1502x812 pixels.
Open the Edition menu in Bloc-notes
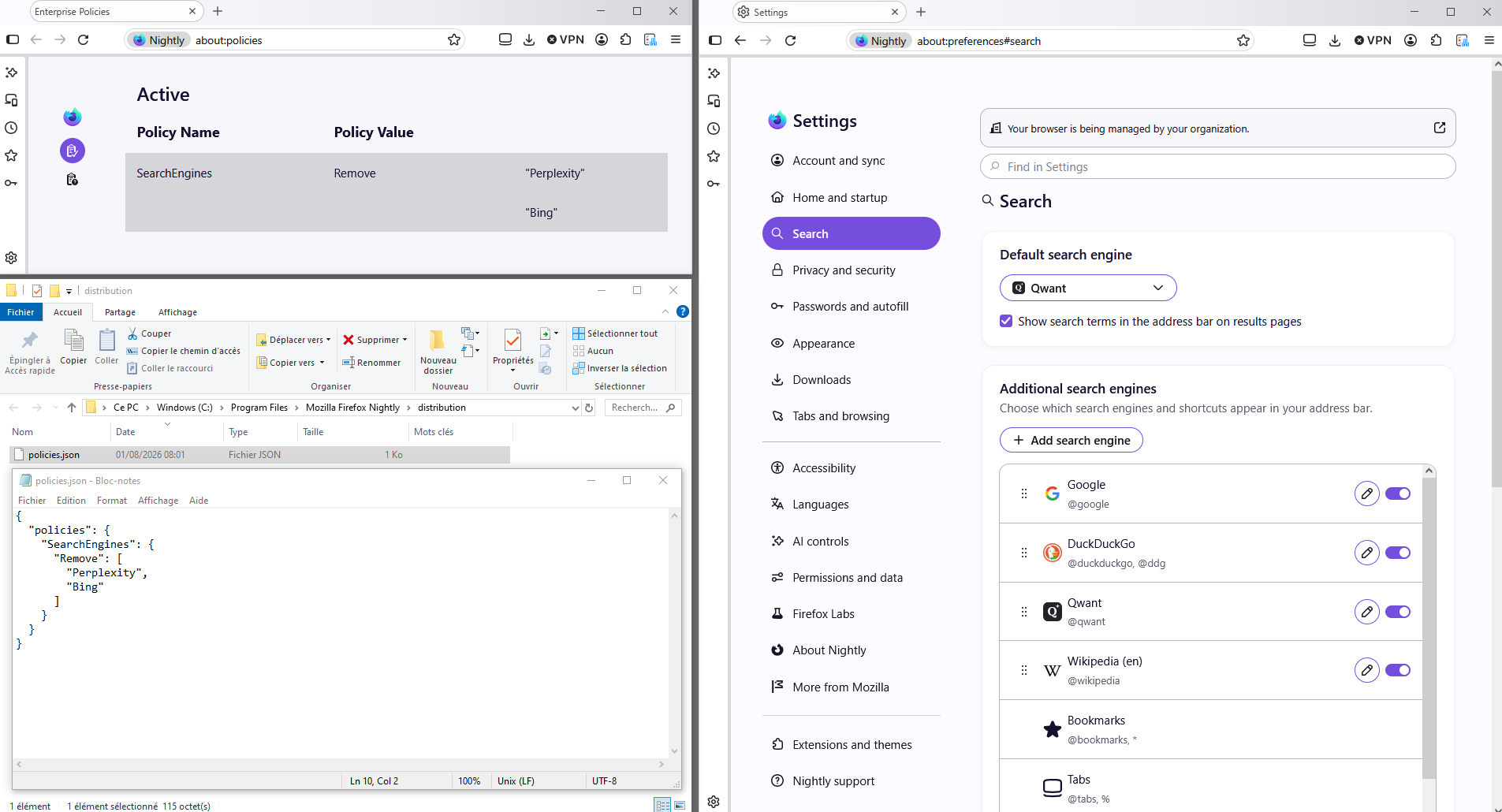pyautogui.click(x=71, y=501)
